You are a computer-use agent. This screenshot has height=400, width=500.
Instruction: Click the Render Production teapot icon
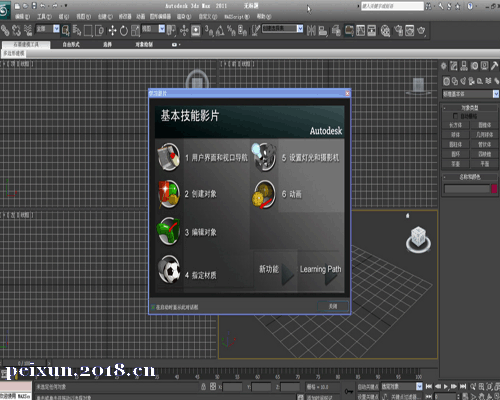421,31
